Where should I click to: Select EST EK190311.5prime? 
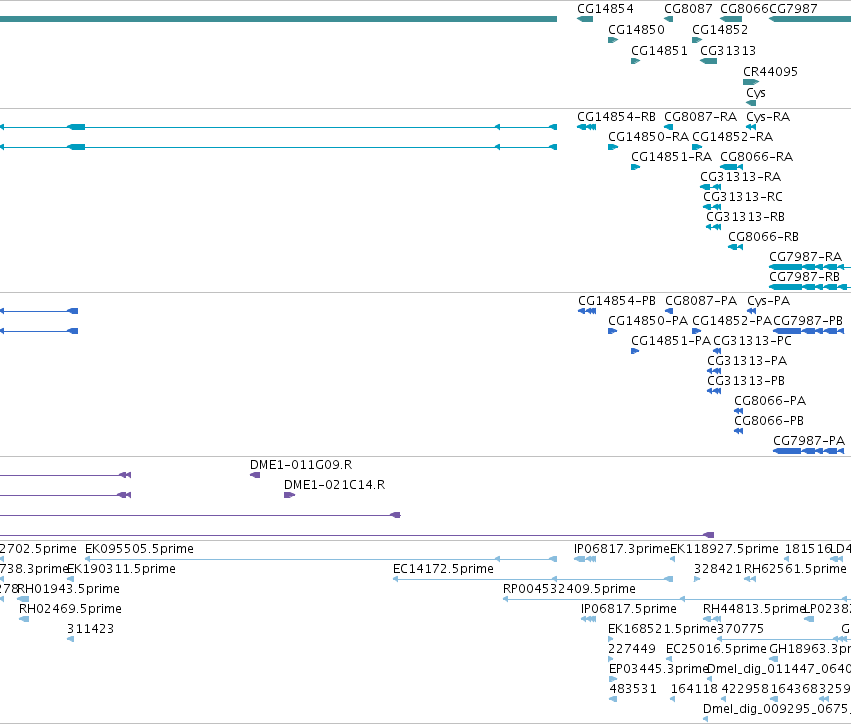click(x=121, y=569)
